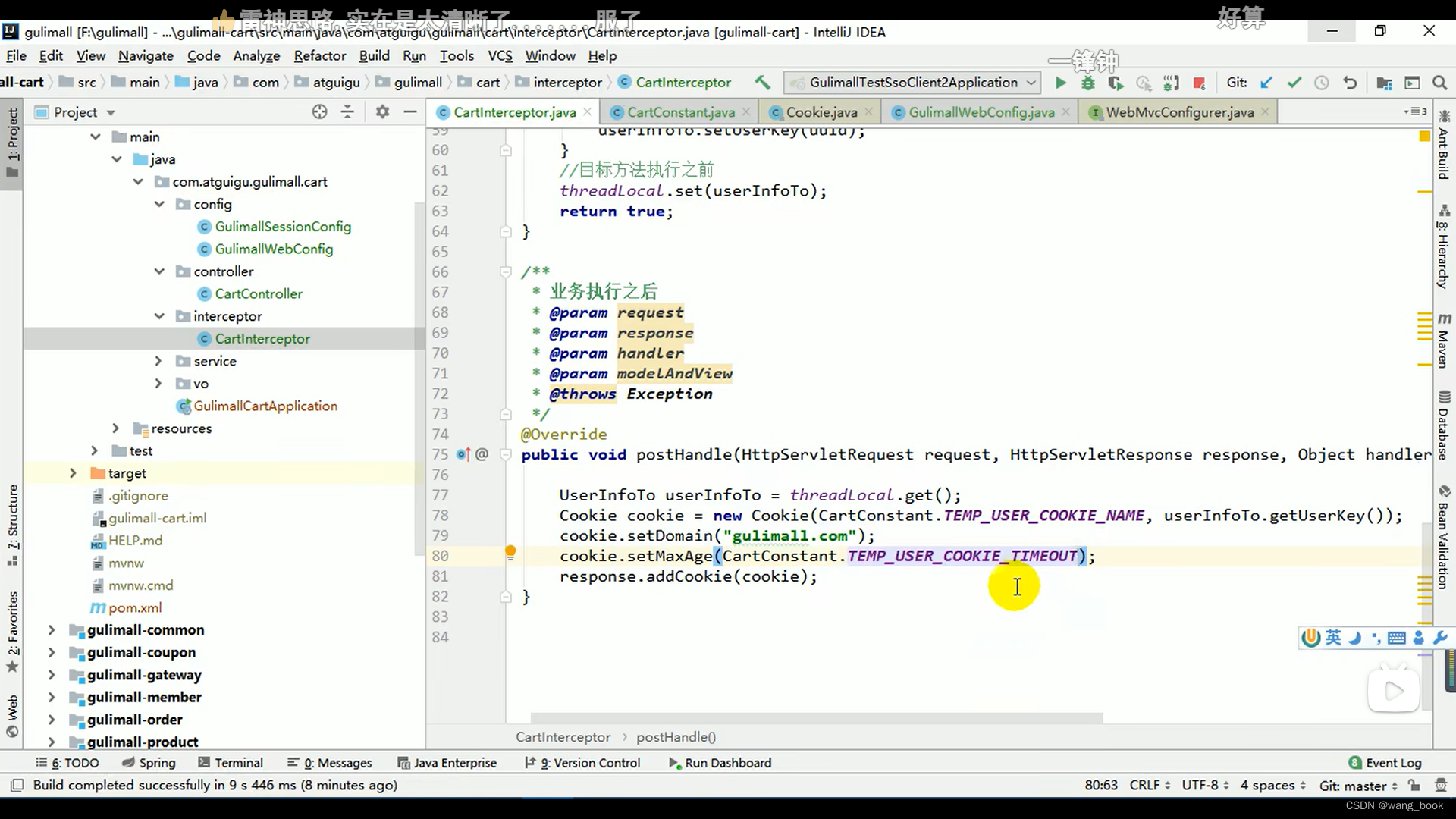The height and width of the screenshot is (819, 1456).
Task: Open the Terminal tool window
Action: pyautogui.click(x=231, y=762)
